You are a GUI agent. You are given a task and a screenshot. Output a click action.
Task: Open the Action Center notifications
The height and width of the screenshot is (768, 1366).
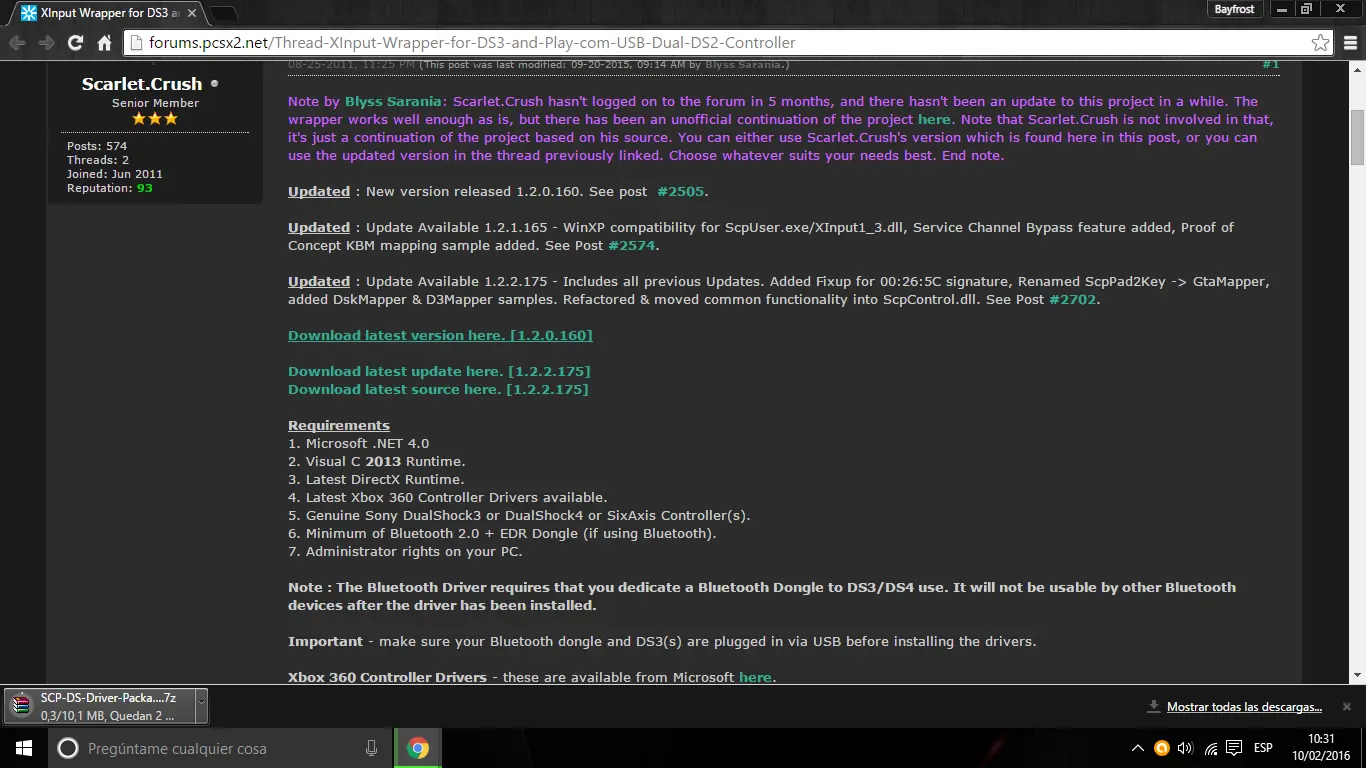pos(1235,748)
